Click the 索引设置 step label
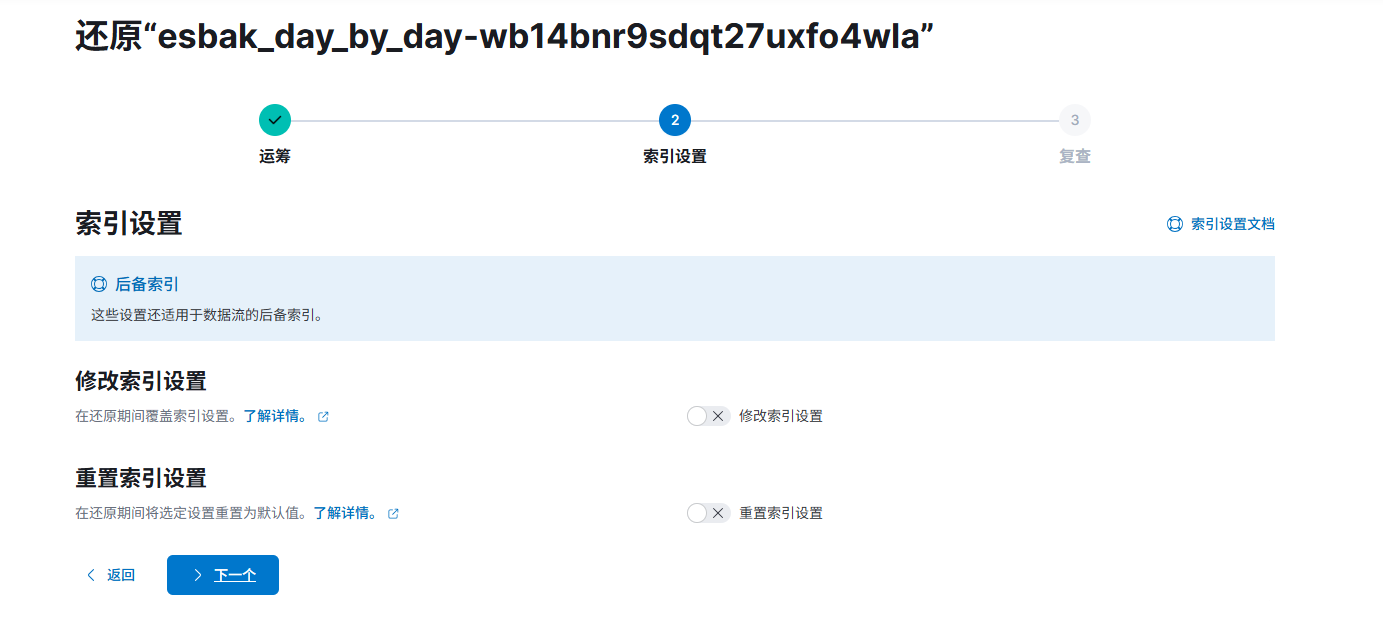This screenshot has height=635, width=1383. pos(675,157)
